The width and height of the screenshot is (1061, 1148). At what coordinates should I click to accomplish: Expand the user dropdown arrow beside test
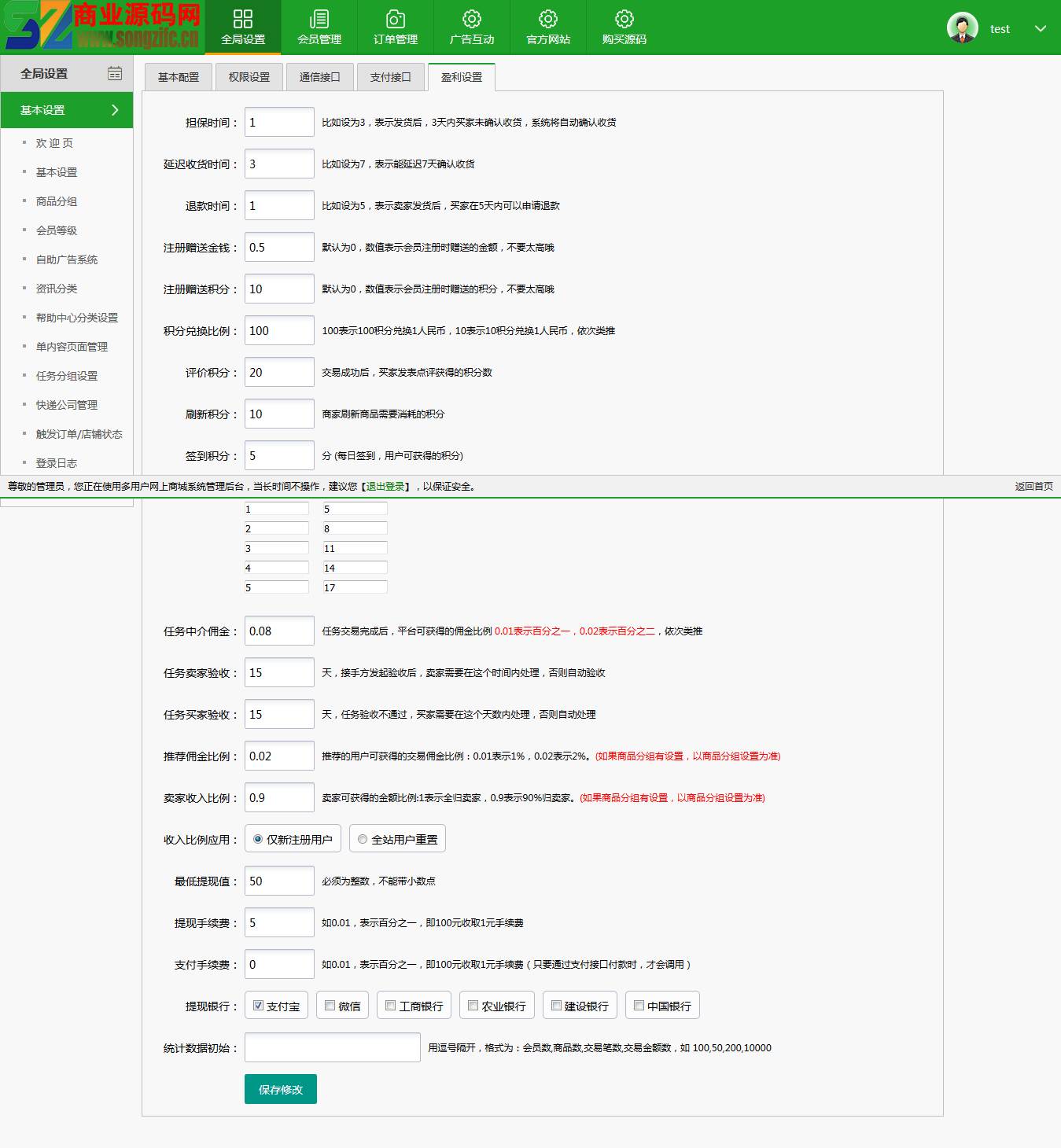pos(1041,29)
